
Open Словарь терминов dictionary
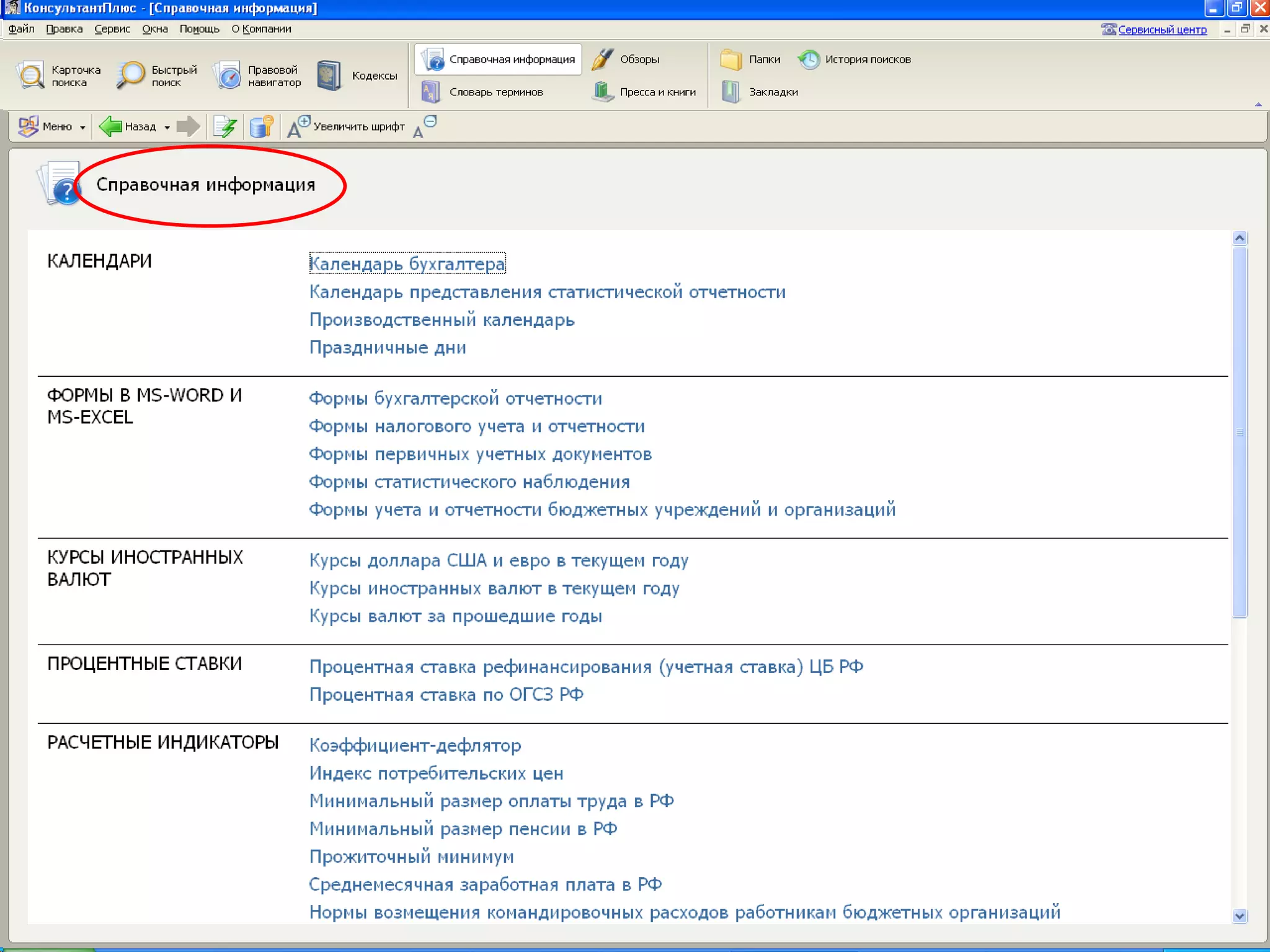(x=482, y=92)
